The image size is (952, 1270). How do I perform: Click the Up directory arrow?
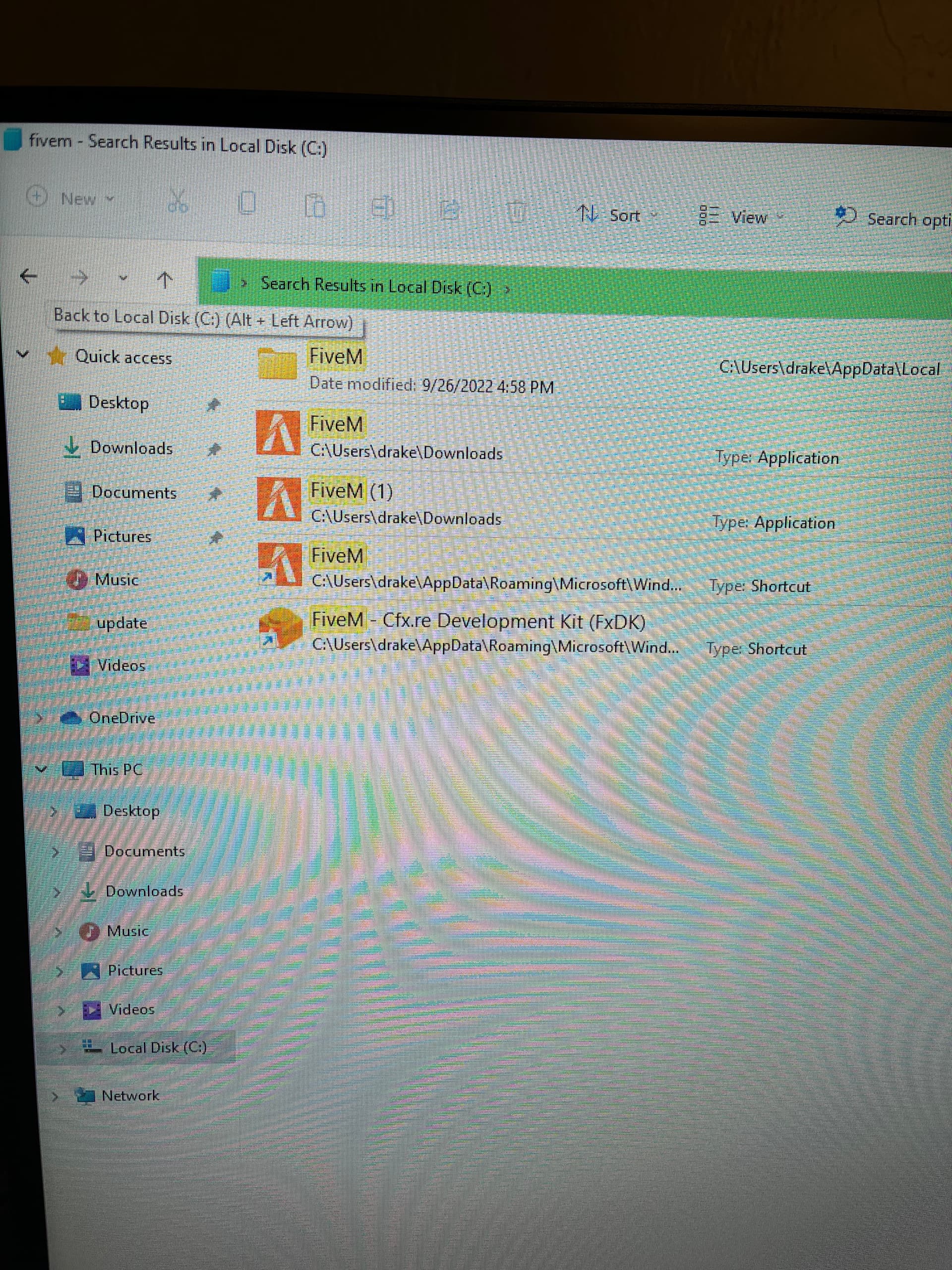tap(165, 280)
